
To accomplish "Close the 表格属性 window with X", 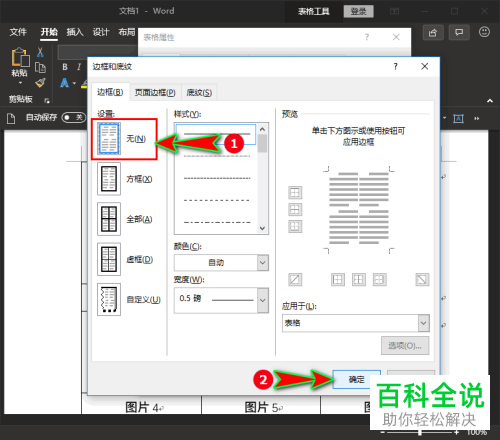I will [x=396, y=37].
